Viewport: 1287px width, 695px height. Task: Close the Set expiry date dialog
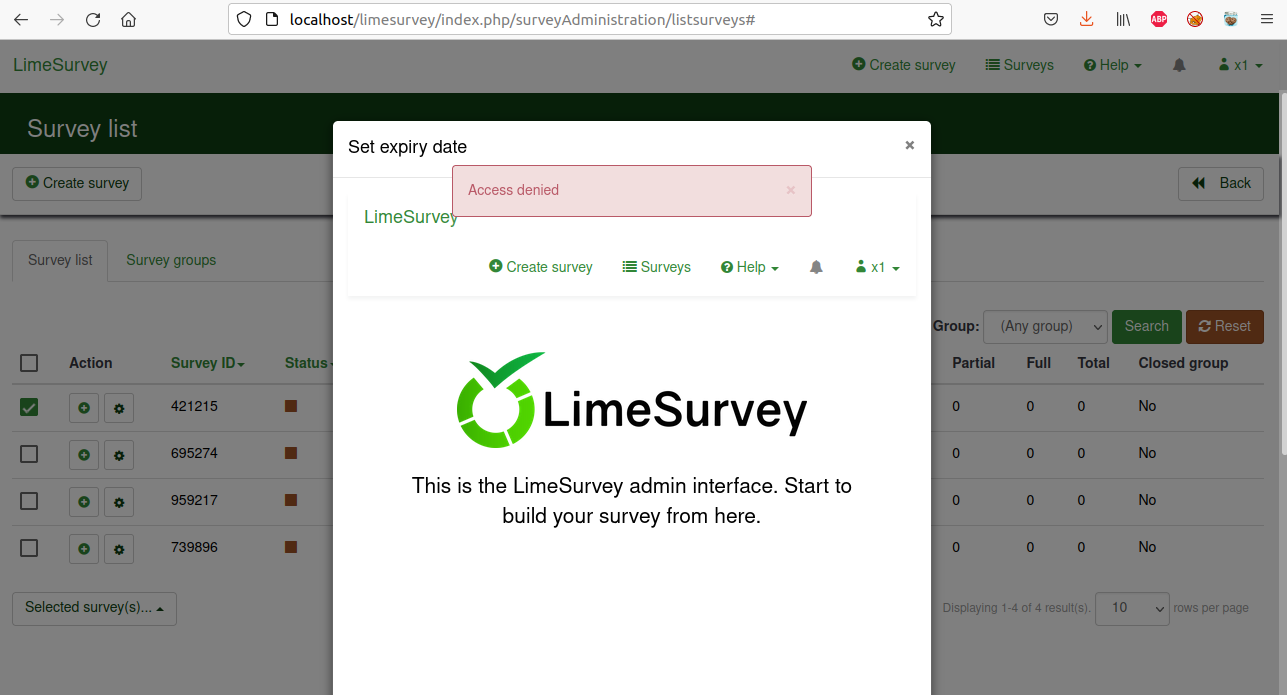(910, 145)
